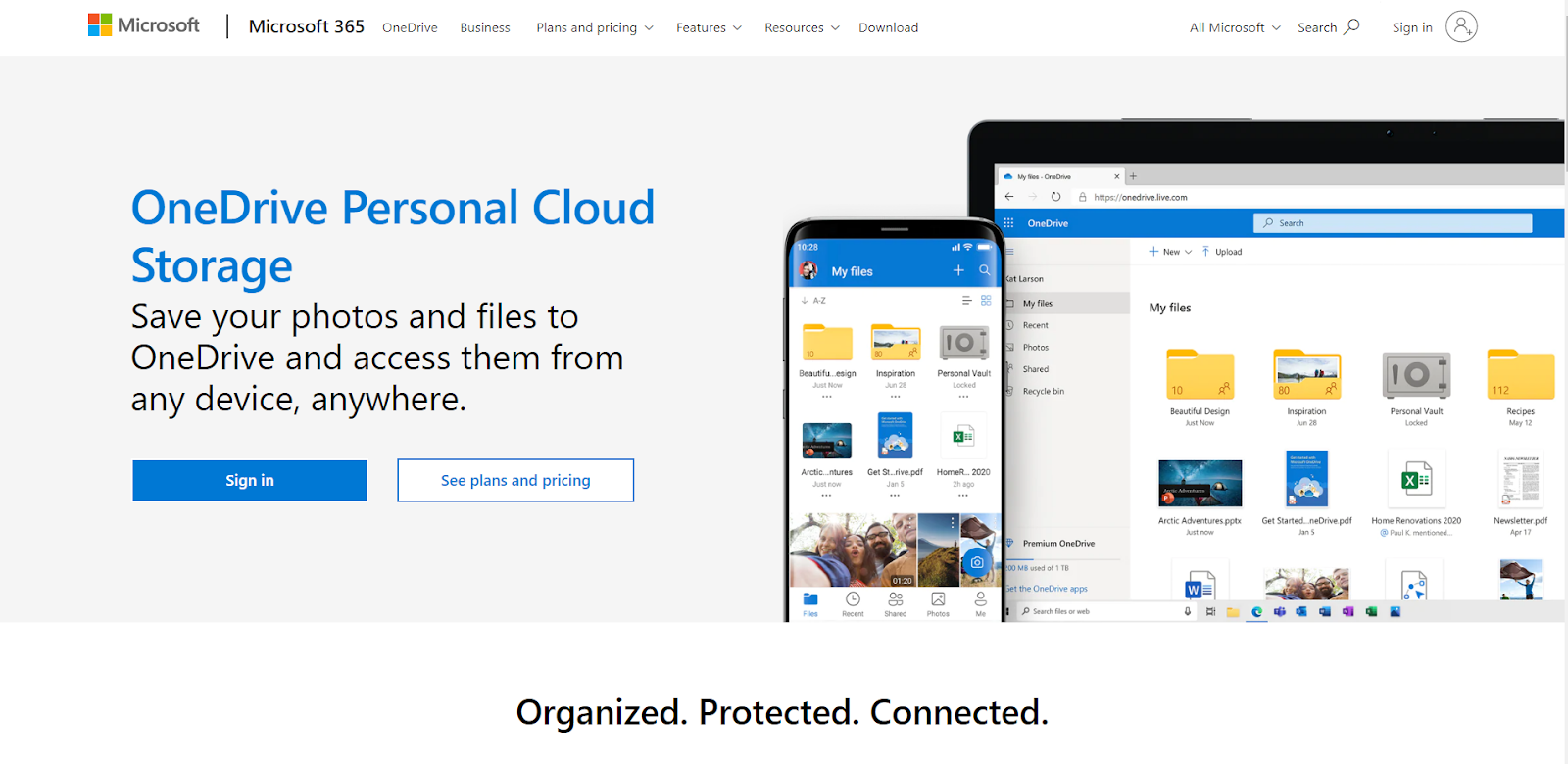This screenshot has width=1568, height=764.
Task: Click the browser refresh icon on laptop
Action: coord(1055,197)
